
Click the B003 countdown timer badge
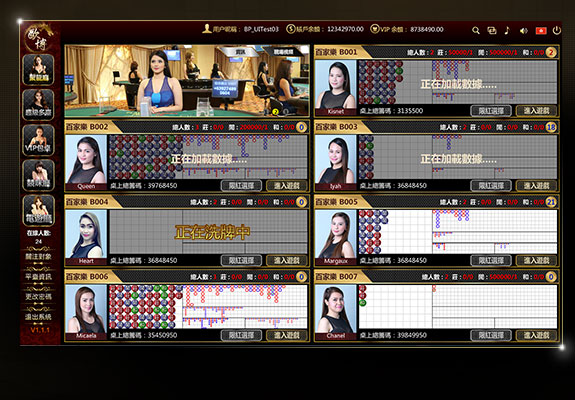click(551, 127)
